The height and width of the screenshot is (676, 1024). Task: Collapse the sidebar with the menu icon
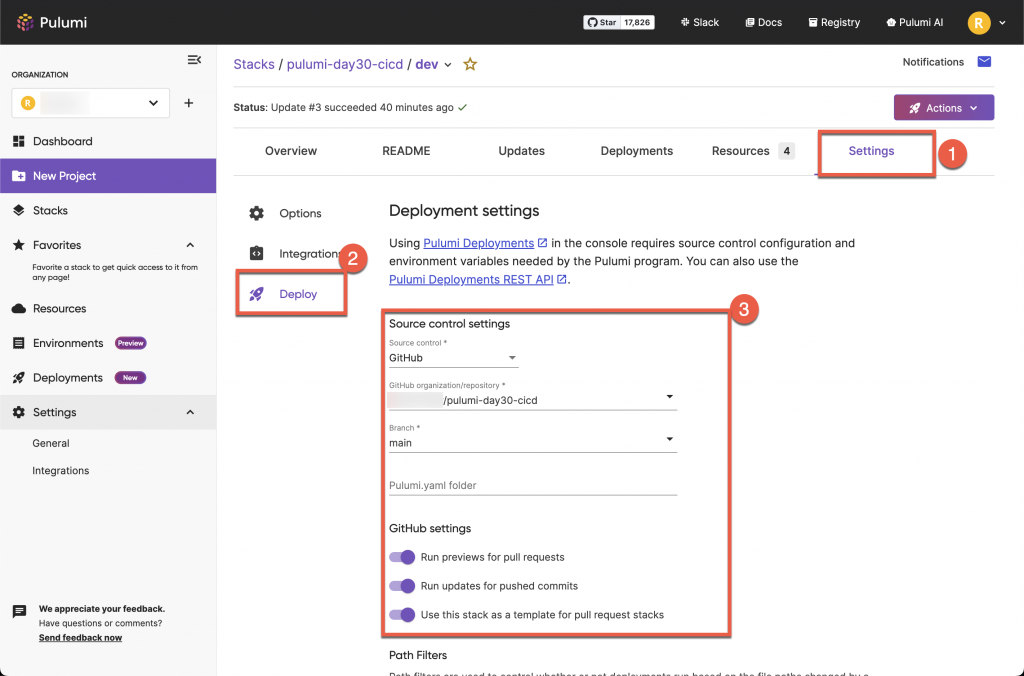194,60
